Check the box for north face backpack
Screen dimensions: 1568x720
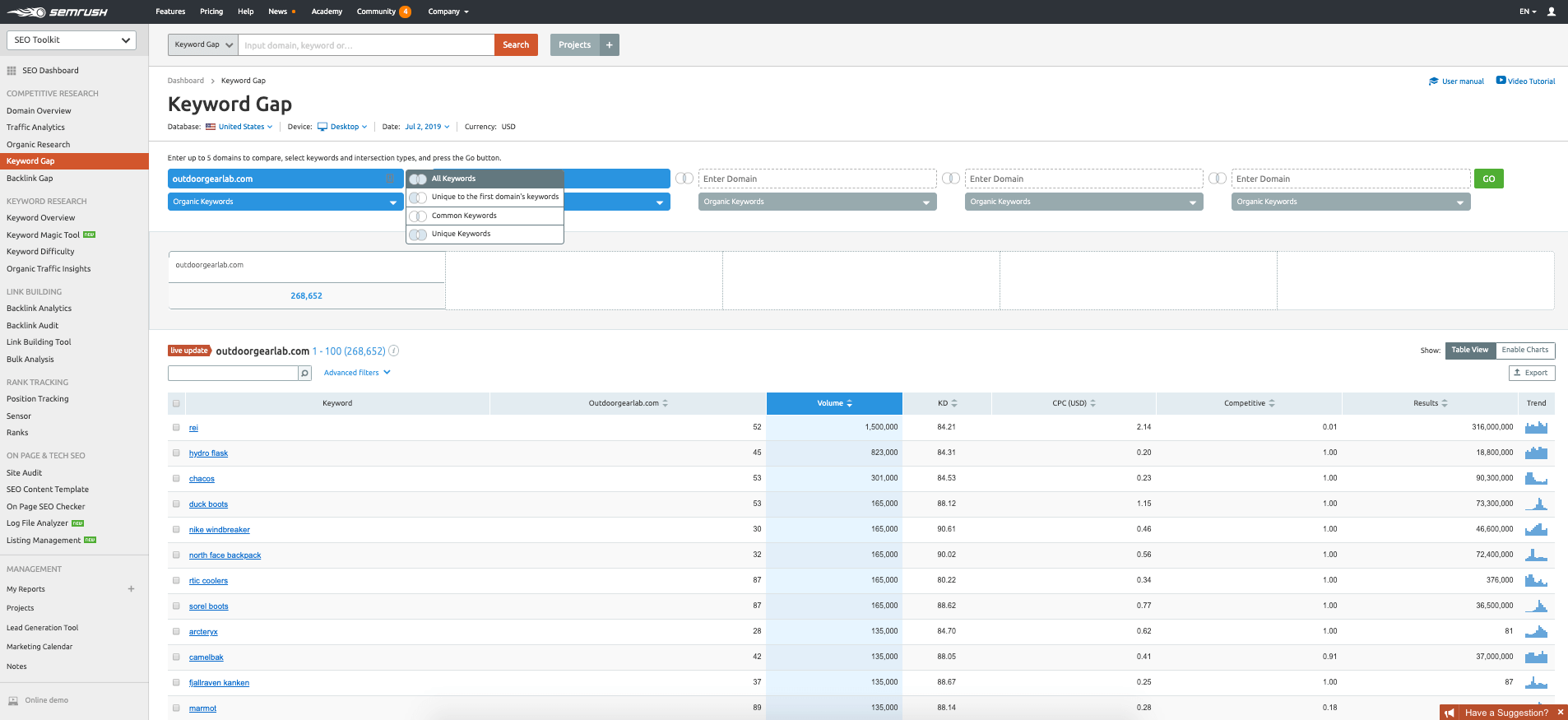(x=176, y=555)
